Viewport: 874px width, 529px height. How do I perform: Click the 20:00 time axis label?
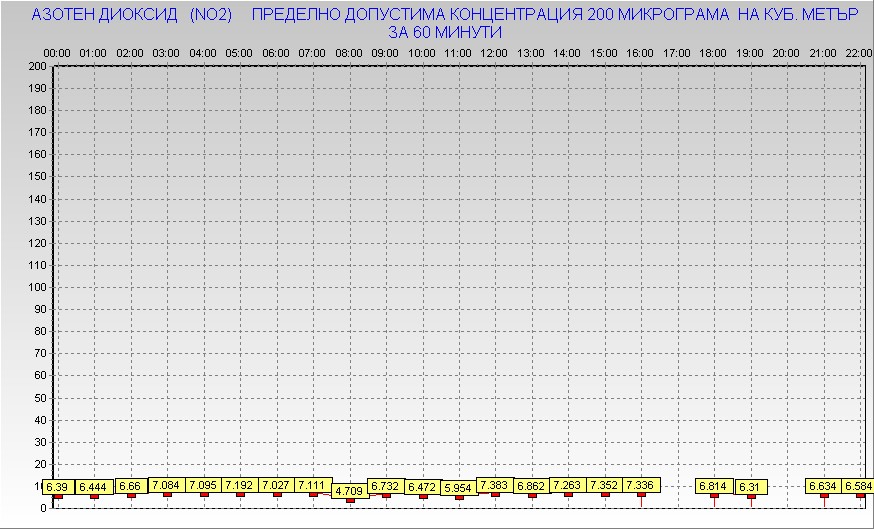(786, 52)
